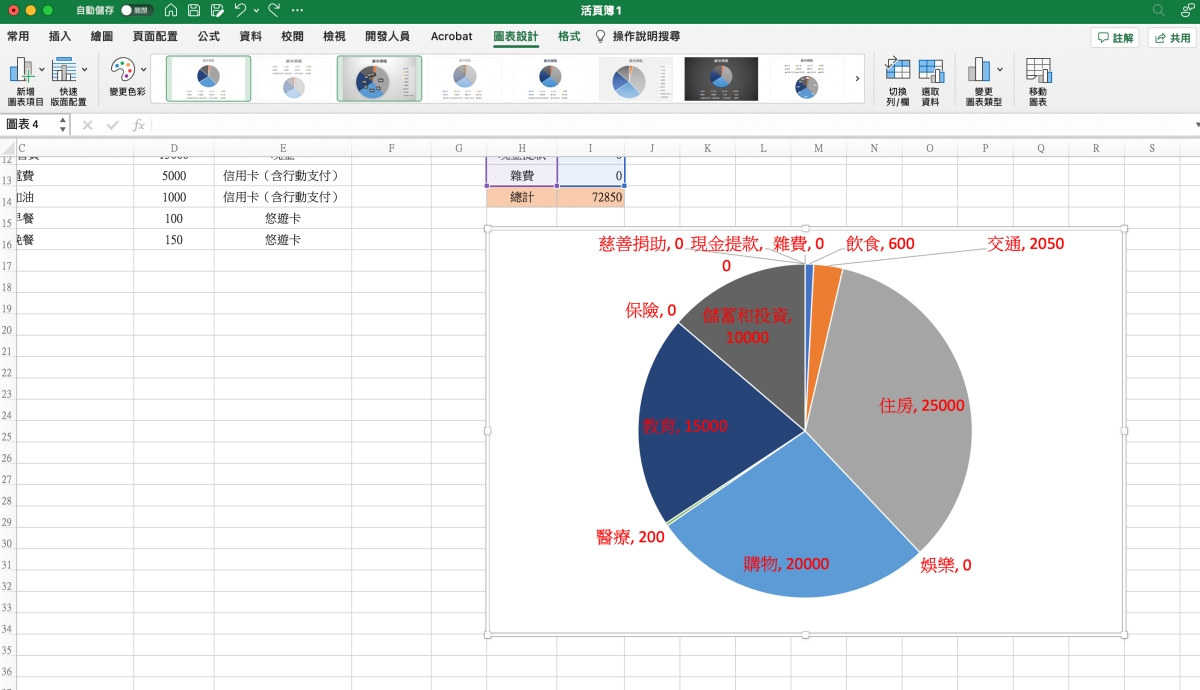This screenshot has width=1200, height=690.
Task: Open the collaboration people icon at top right
Action: click(x=1187, y=10)
